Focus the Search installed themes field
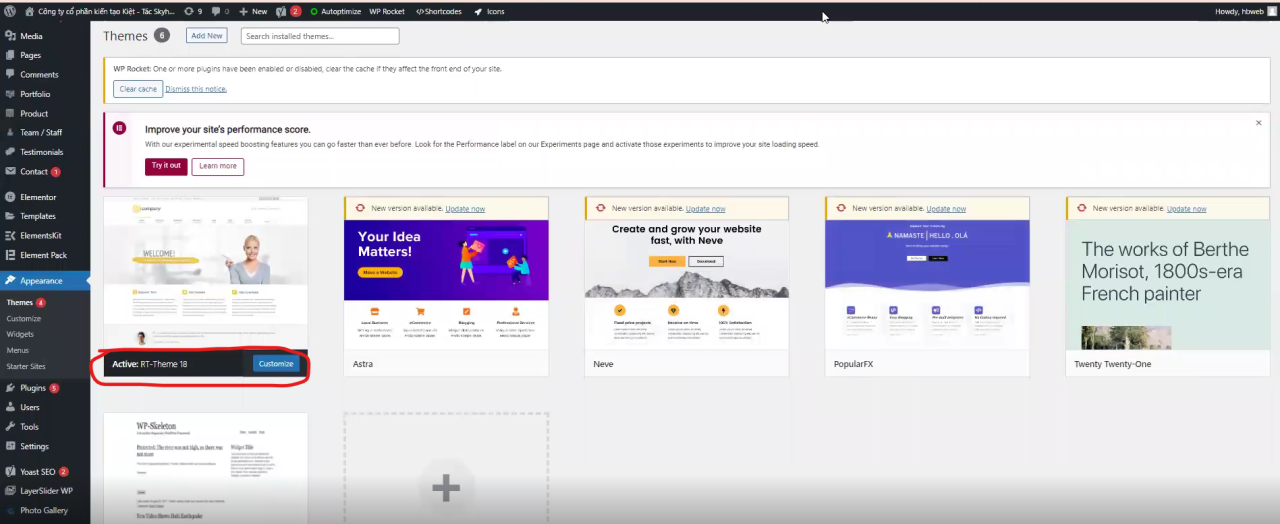The height and width of the screenshot is (524, 1280). click(320, 36)
